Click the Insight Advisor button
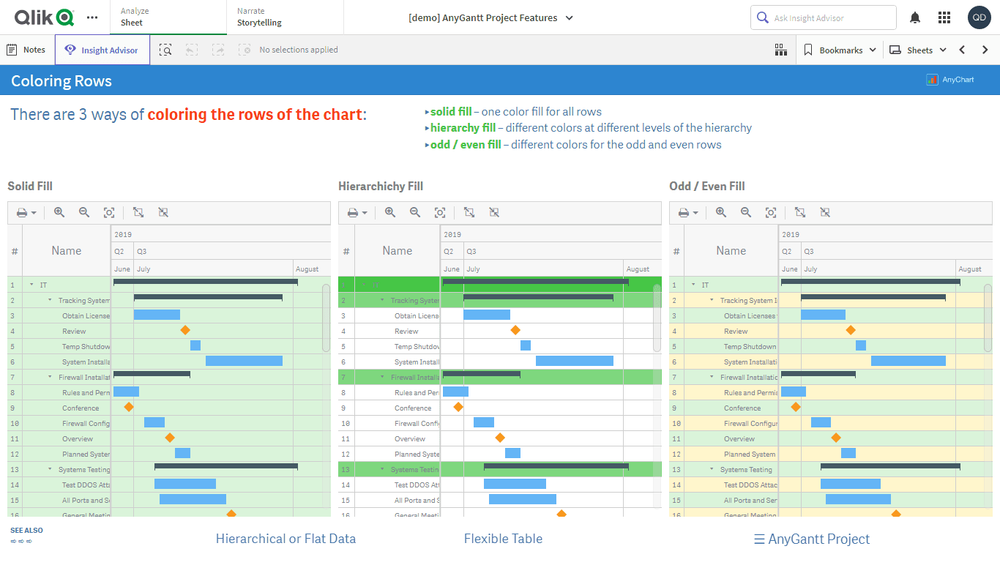The width and height of the screenshot is (1000, 562). pyautogui.click(x=102, y=50)
